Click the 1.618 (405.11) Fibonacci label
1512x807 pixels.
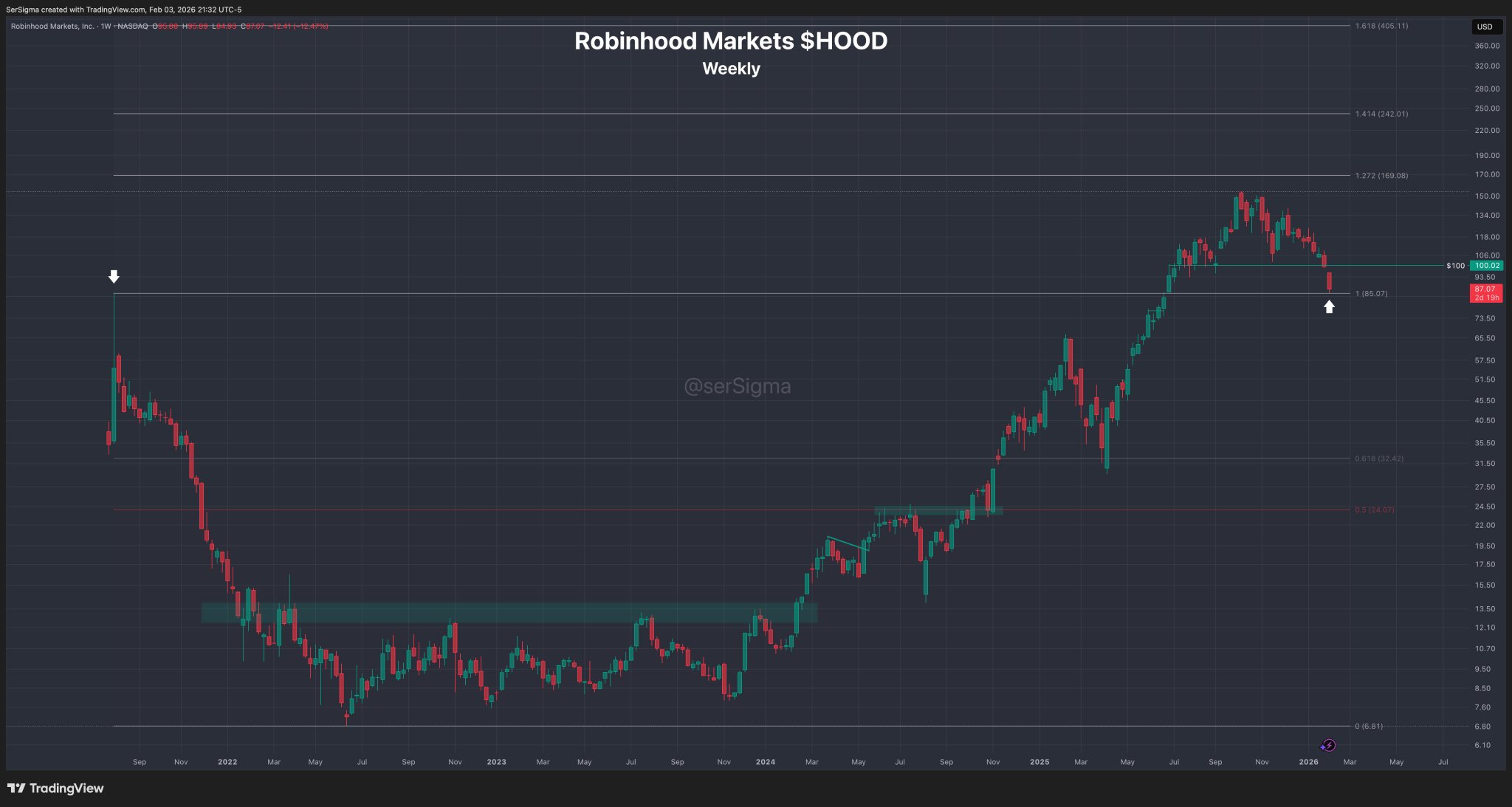[x=1381, y=26]
